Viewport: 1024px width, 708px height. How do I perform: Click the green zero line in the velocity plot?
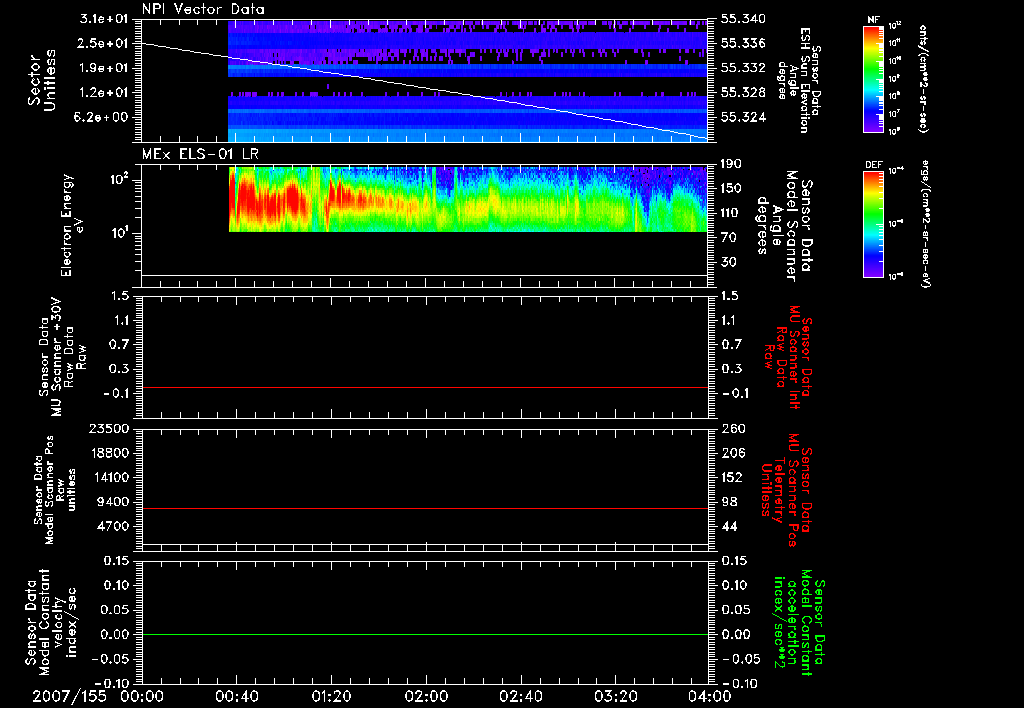tap(424, 634)
